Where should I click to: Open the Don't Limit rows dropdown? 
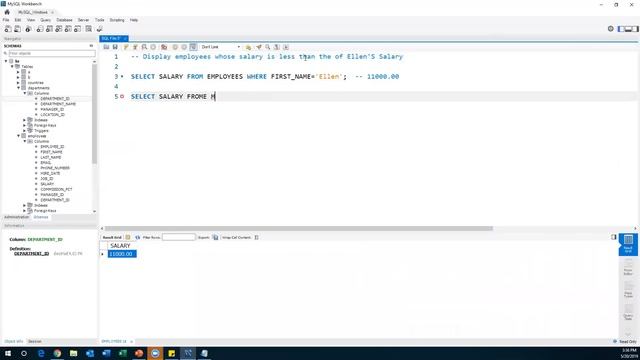220,47
